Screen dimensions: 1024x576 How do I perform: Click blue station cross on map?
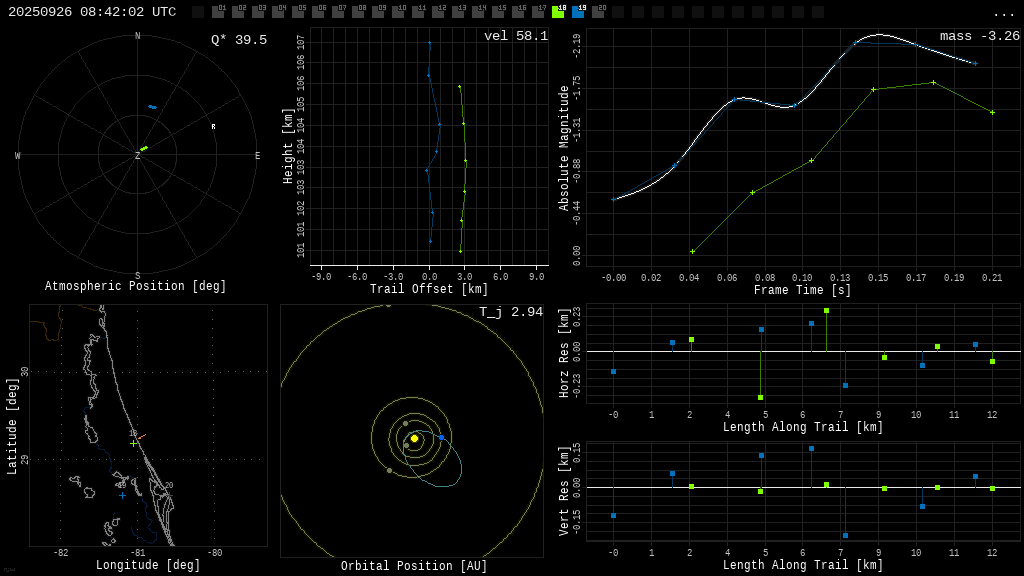coord(122,495)
